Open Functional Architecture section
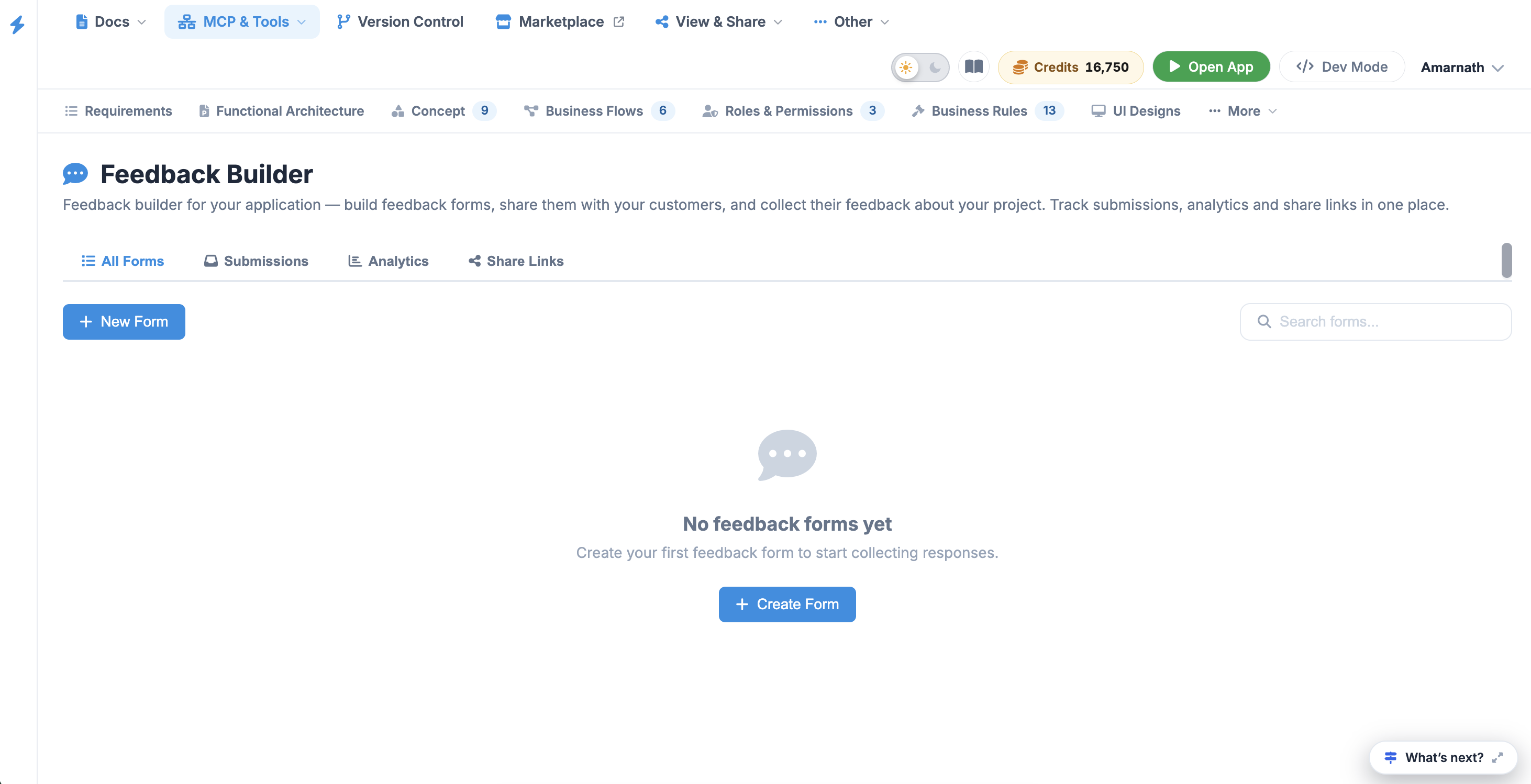Screen dimensions: 1531x784 point(281,111)
